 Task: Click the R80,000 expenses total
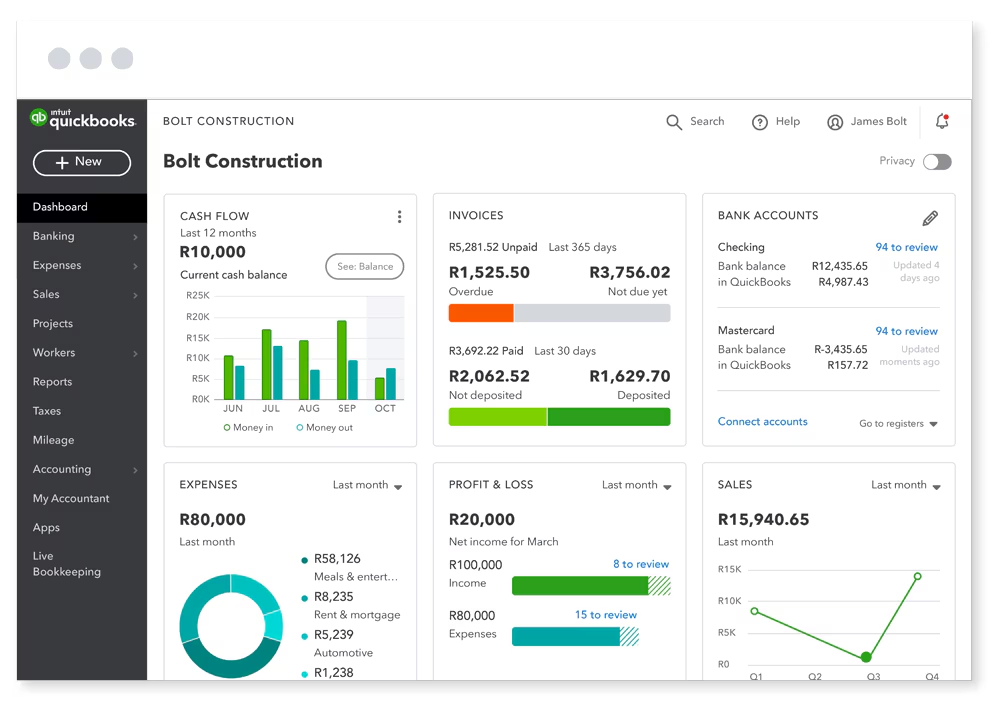(x=212, y=520)
